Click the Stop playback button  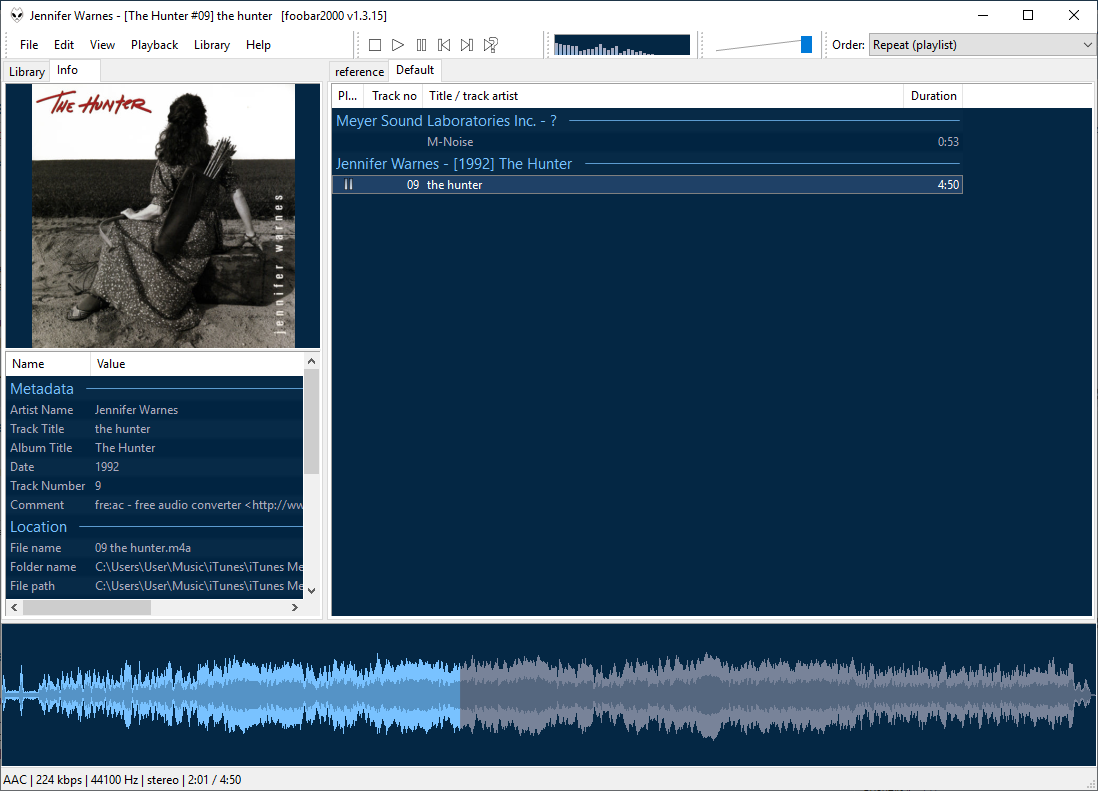[x=375, y=45]
